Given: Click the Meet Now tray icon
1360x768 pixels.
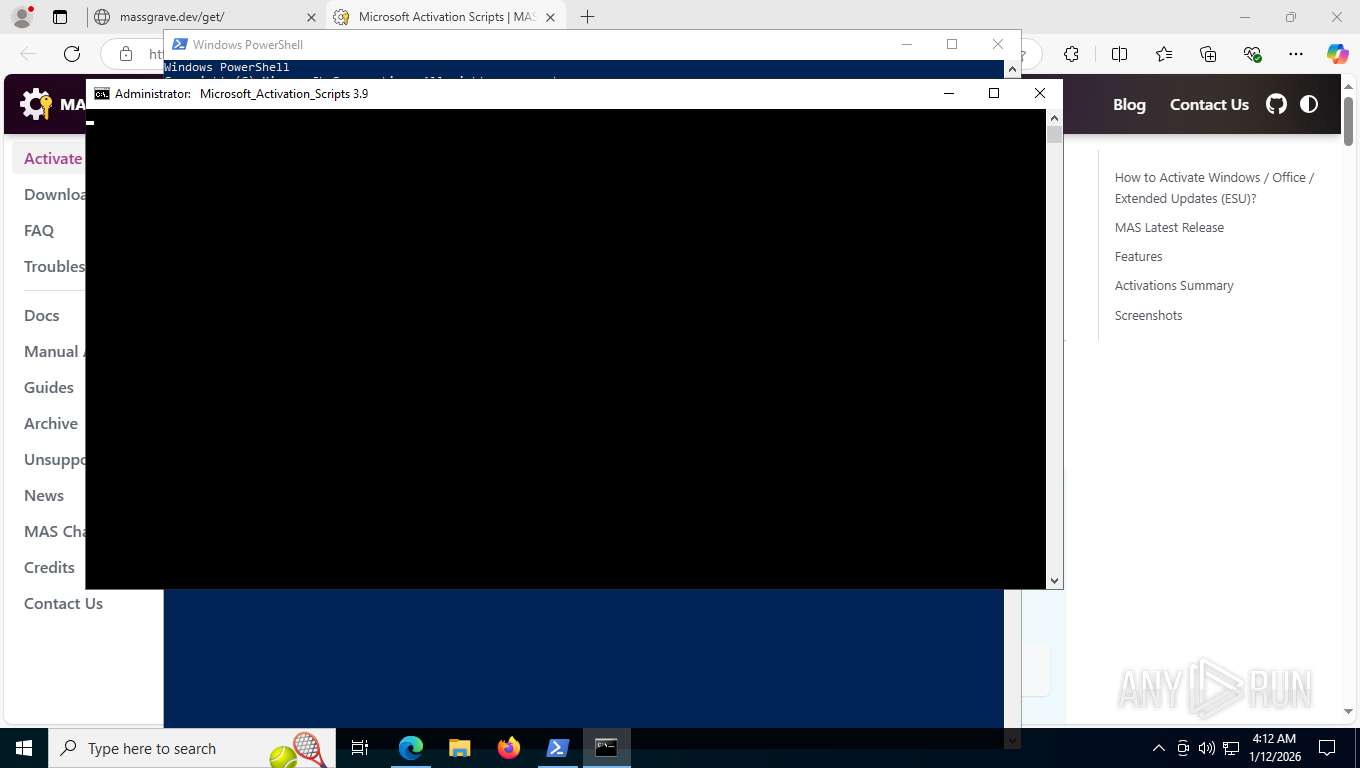Looking at the screenshot, I should coord(1183,748).
